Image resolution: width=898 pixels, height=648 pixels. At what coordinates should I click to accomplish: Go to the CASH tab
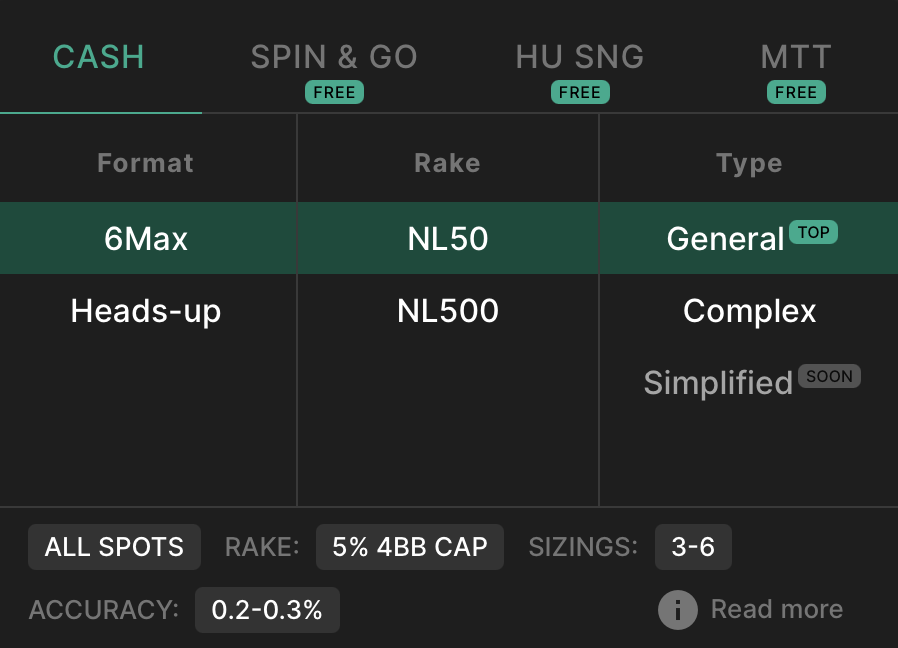(99, 57)
